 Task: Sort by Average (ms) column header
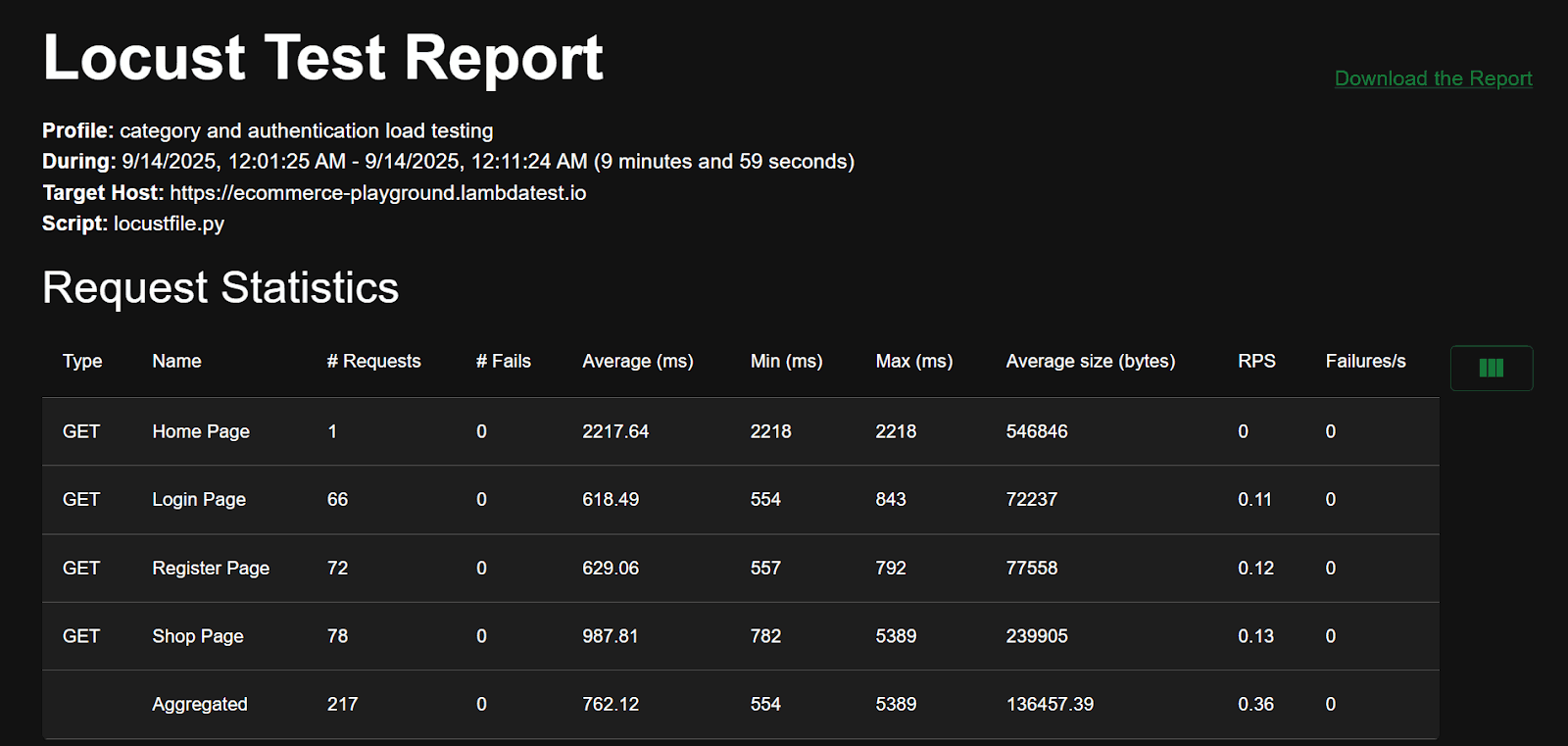(637, 361)
